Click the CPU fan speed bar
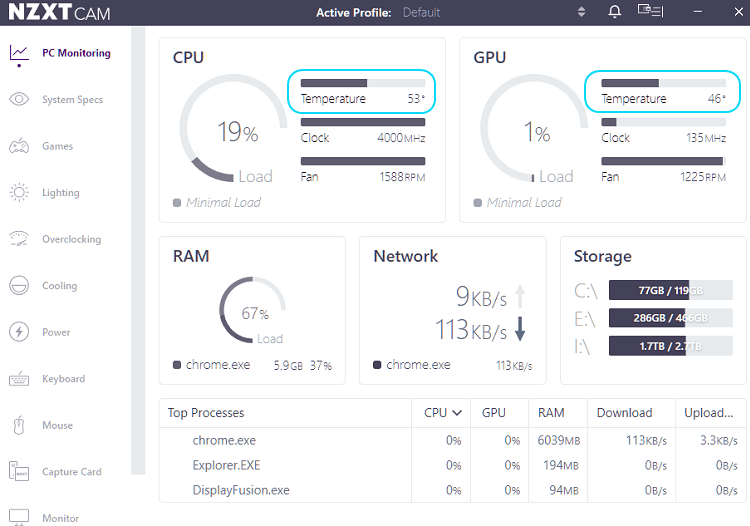The image size is (750, 526). click(363, 161)
